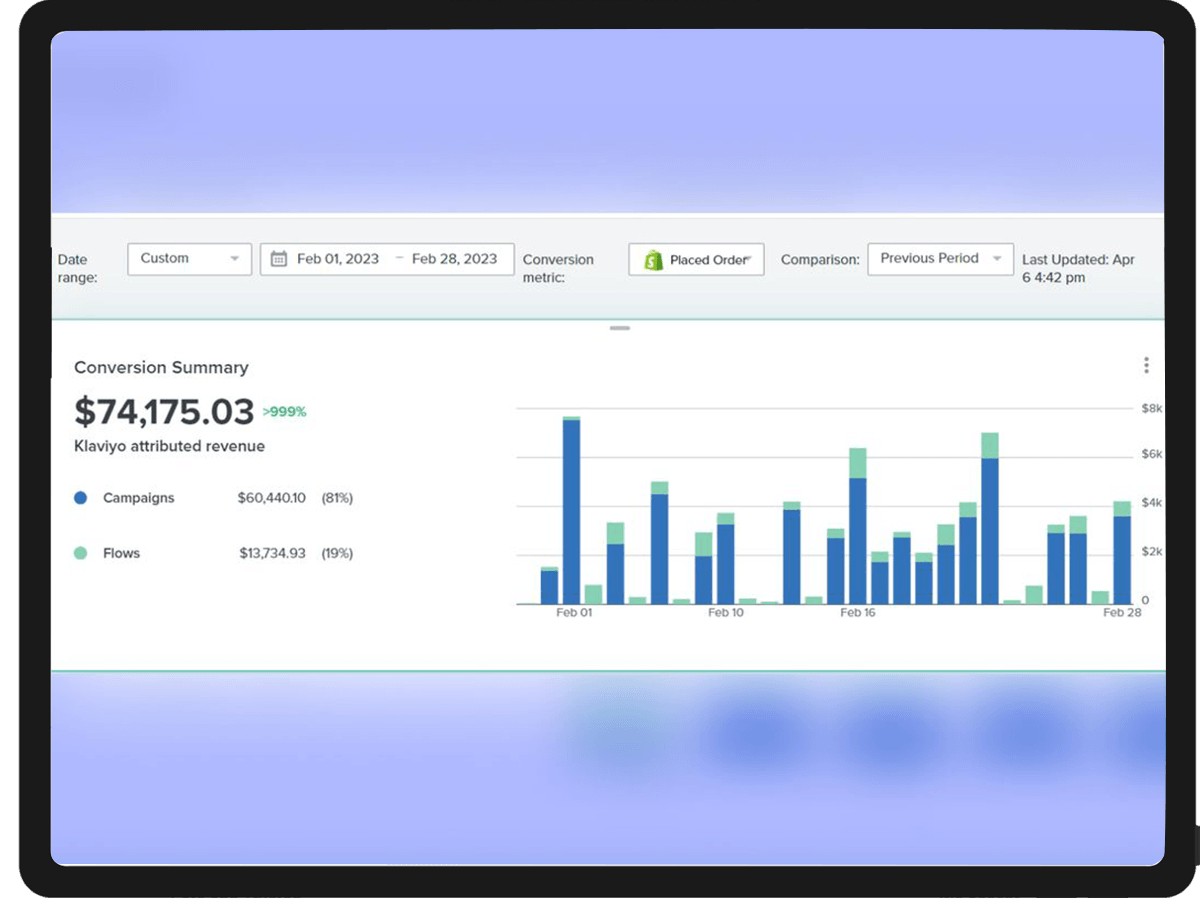The height and width of the screenshot is (898, 1200).
Task: Open the Conversion Summary three-dot menu
Action: pos(1146,366)
